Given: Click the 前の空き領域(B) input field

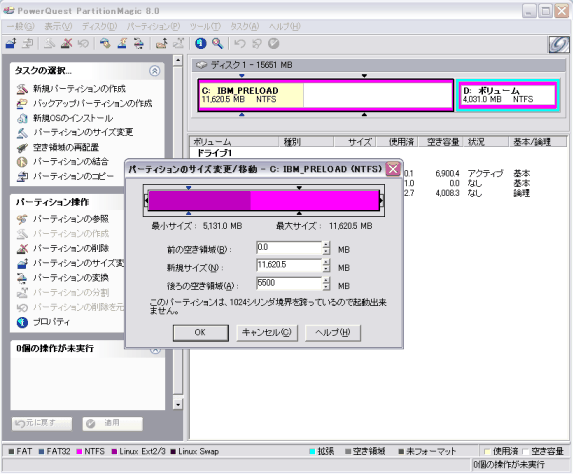Looking at the screenshot, I should [289, 248].
